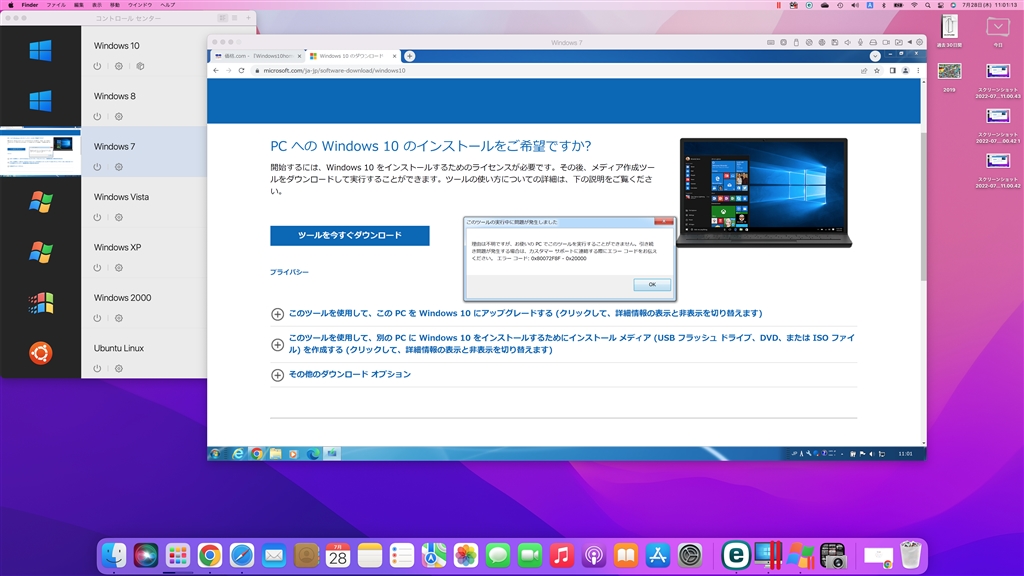Click the OK button in the error dialog

pos(652,284)
